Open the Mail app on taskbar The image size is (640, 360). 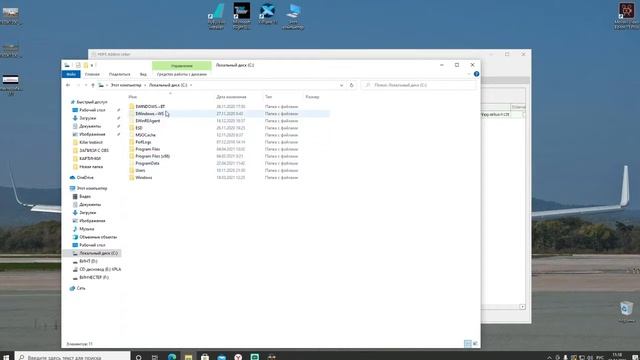pos(222,357)
